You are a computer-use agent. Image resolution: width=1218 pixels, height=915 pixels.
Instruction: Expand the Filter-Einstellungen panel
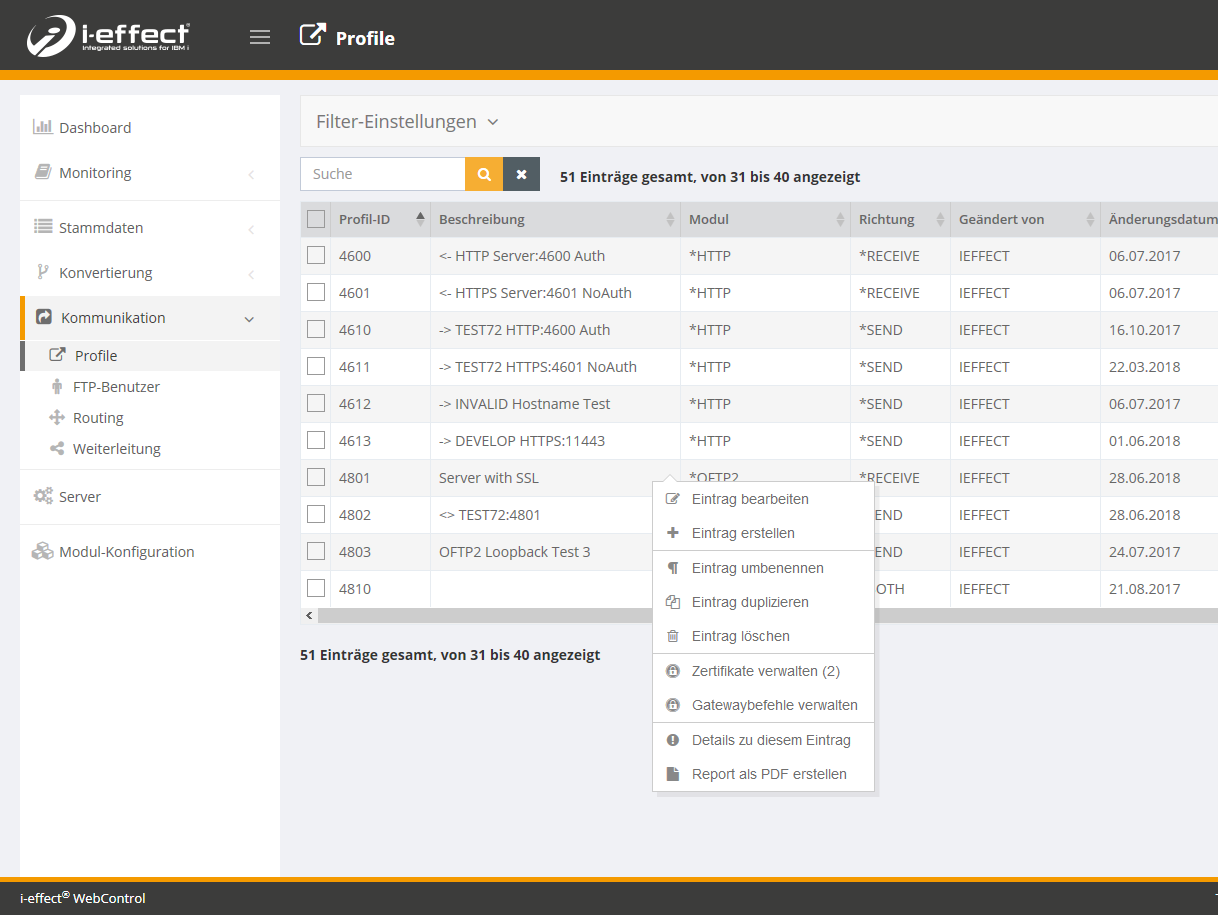pyautogui.click(x=407, y=122)
